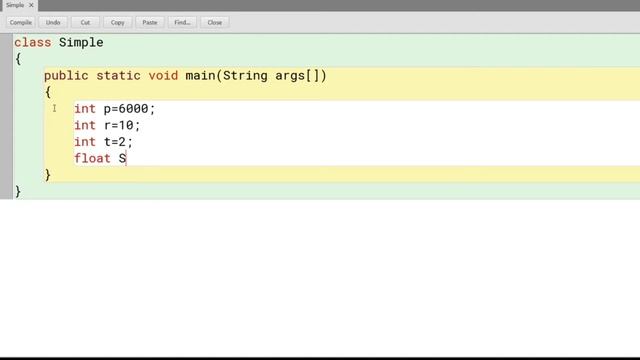Click on the 'class' keyword

coord(33,42)
